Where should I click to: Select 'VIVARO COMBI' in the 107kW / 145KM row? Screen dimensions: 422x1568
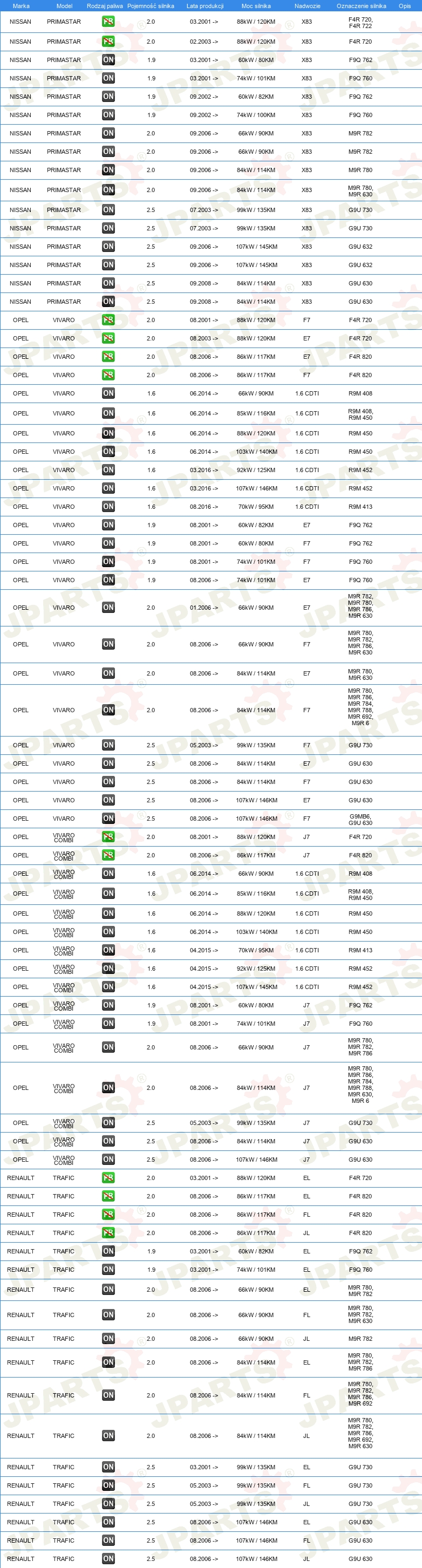pyautogui.click(x=63, y=987)
